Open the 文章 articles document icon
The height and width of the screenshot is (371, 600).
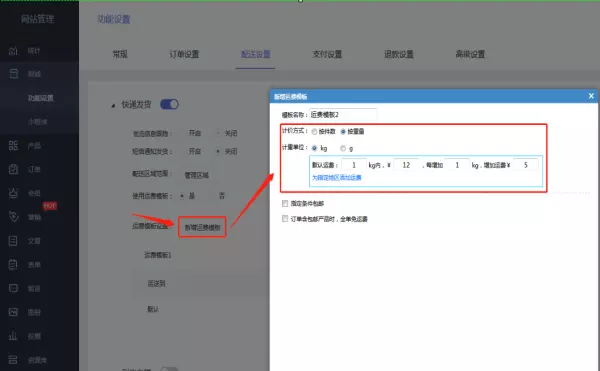[x=13, y=241]
